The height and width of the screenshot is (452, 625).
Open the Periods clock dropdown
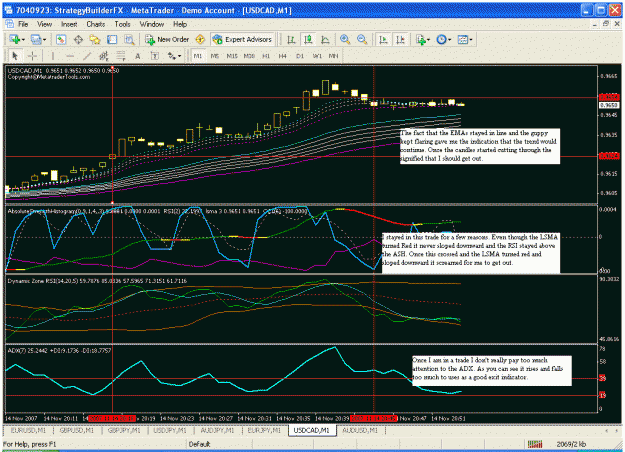click(444, 39)
